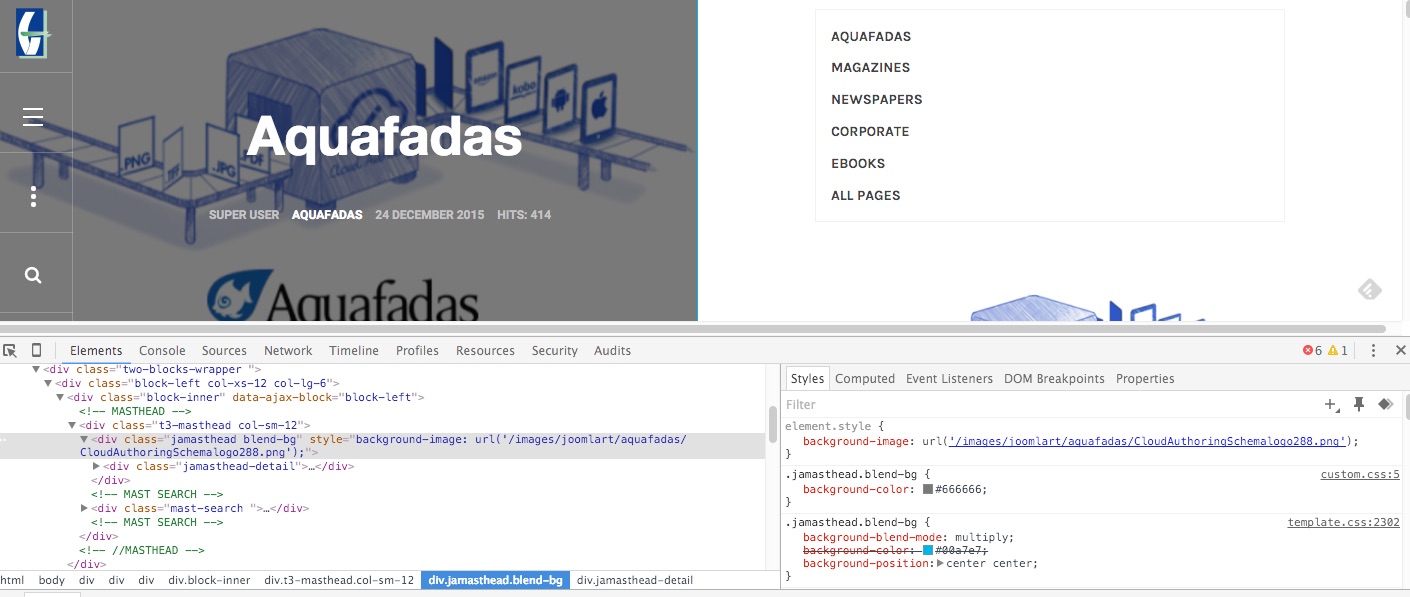Open the #00a7e7 color swatch

click(x=928, y=550)
